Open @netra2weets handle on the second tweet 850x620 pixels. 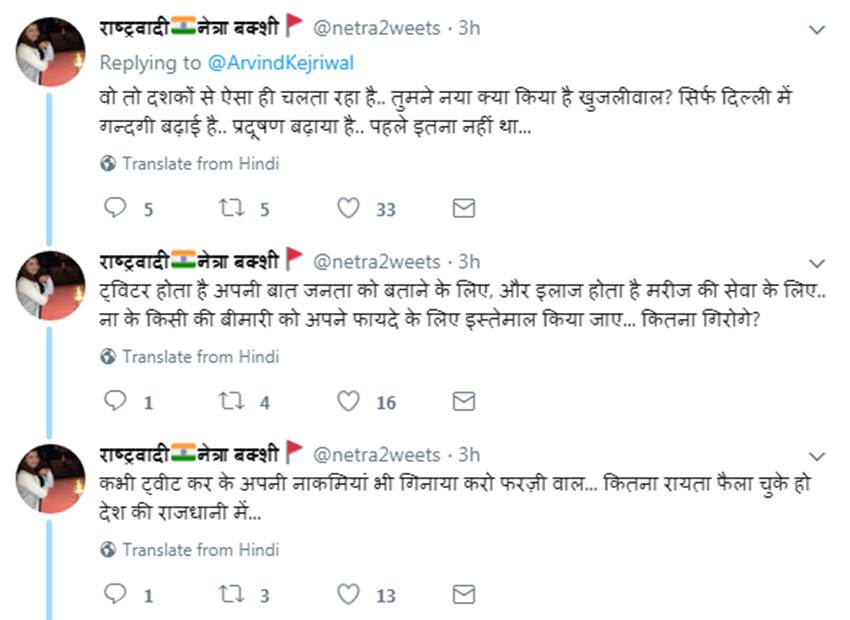377,262
